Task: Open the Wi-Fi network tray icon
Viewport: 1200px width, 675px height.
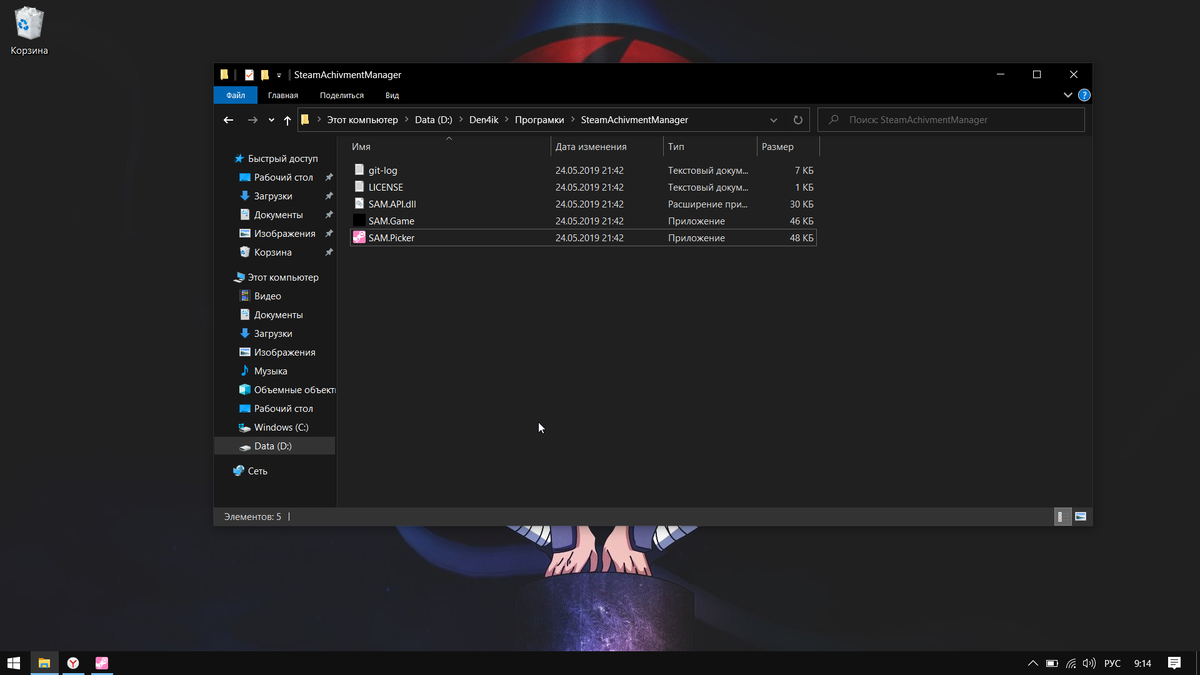Action: (1071, 663)
